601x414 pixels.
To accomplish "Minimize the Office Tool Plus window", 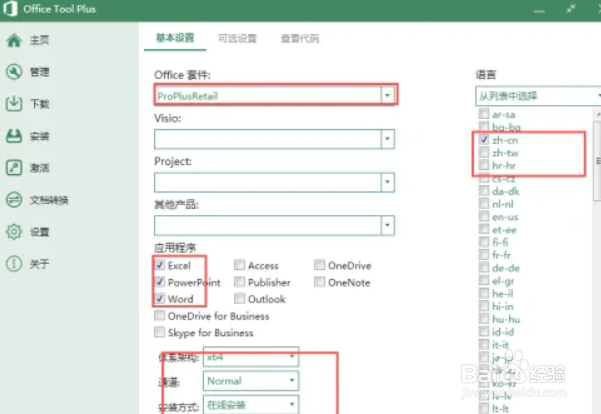I will point(539,10).
